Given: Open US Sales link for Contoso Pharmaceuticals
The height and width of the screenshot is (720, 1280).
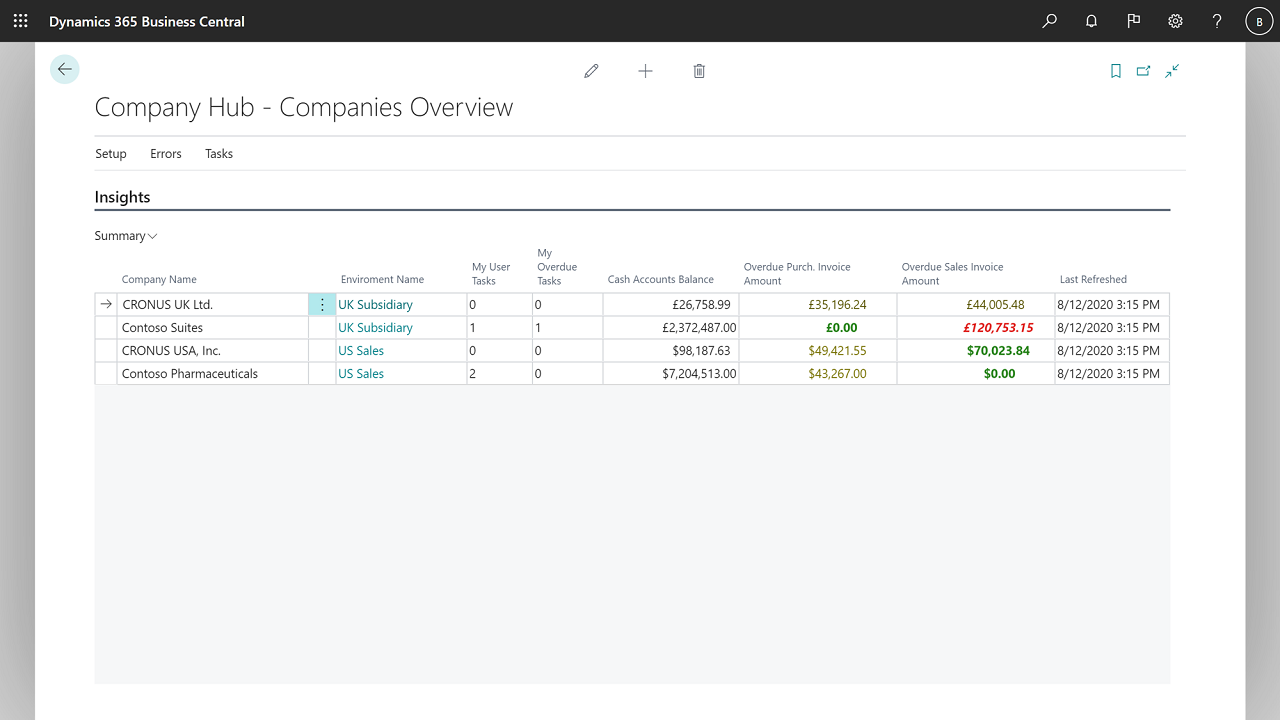Looking at the screenshot, I should [361, 374].
